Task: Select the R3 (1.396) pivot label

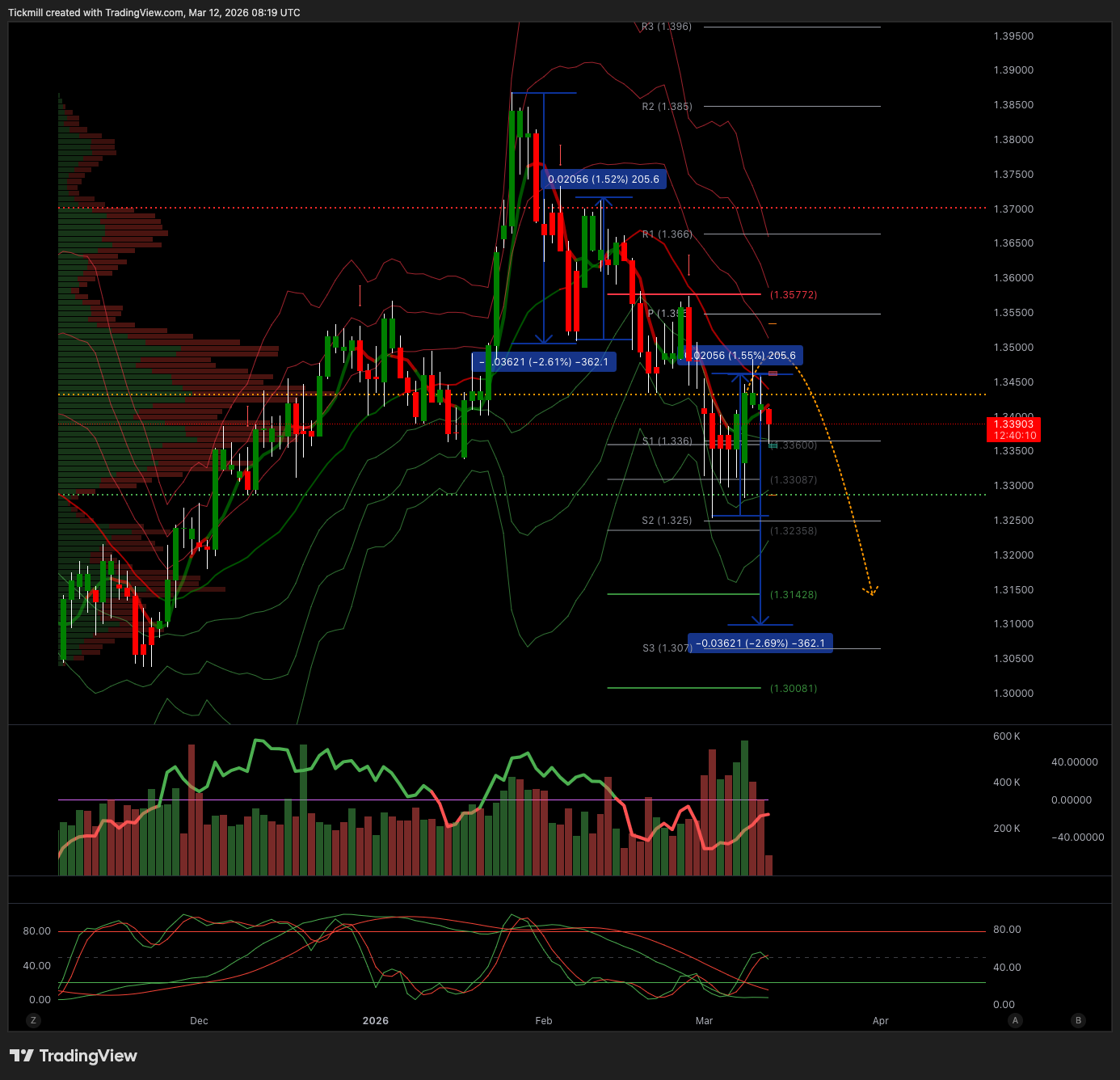Action: point(667,27)
